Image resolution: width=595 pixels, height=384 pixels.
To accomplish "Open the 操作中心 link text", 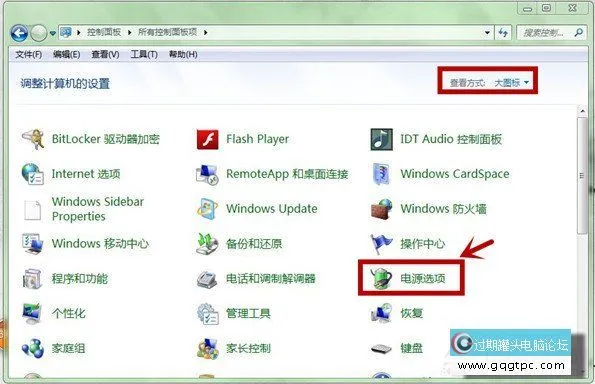I will click(x=422, y=244).
